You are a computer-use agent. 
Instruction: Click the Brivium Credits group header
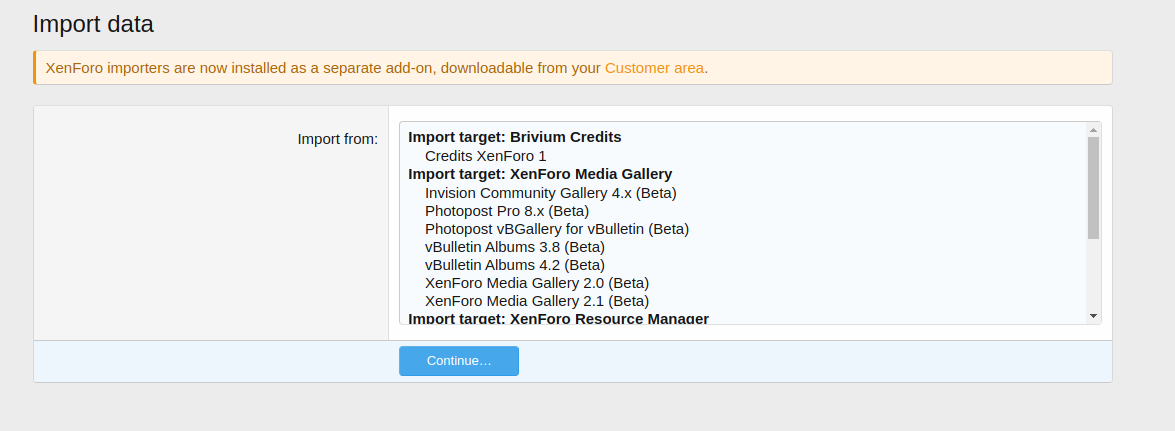point(514,137)
